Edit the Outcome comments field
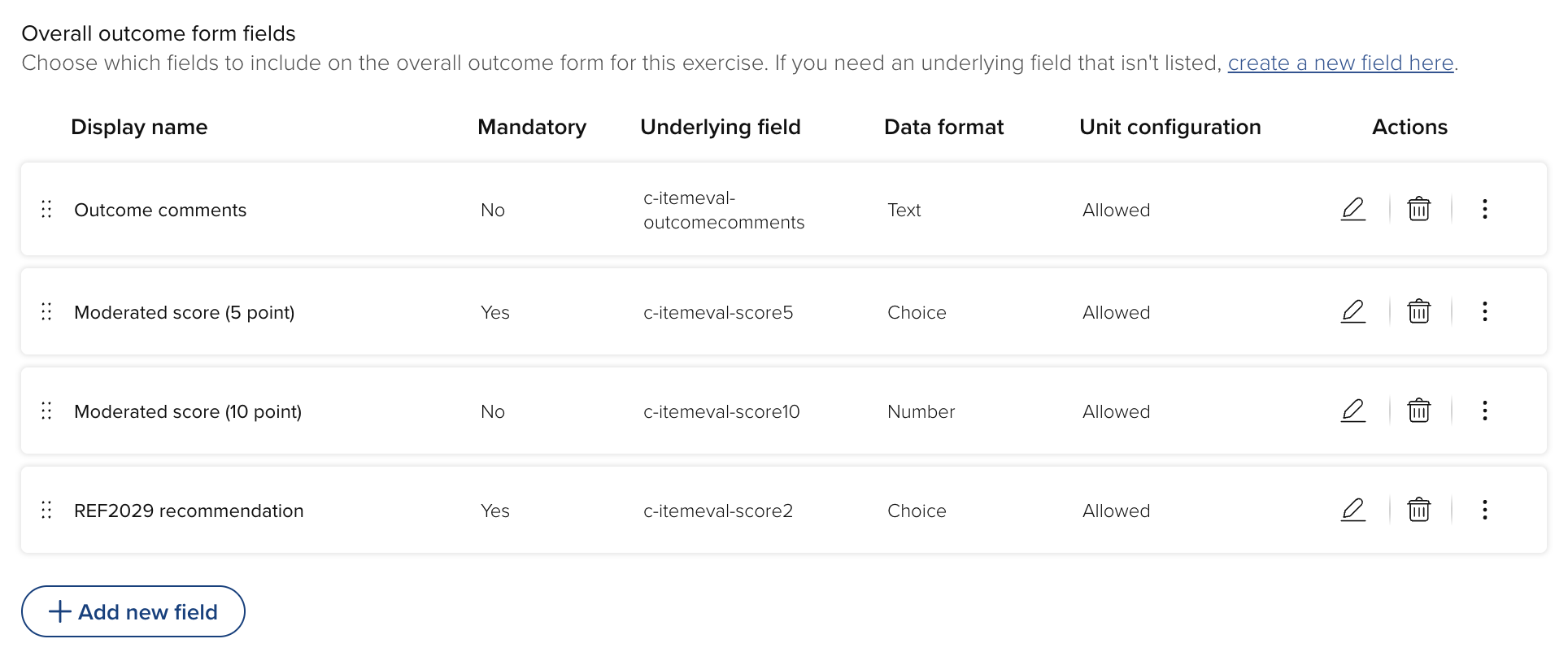 coord(1353,209)
